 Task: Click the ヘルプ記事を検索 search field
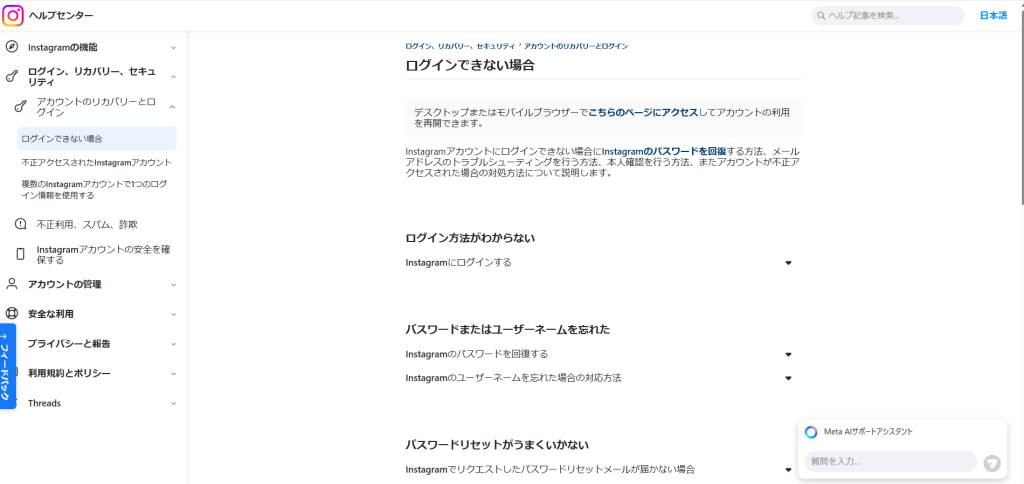(888, 16)
